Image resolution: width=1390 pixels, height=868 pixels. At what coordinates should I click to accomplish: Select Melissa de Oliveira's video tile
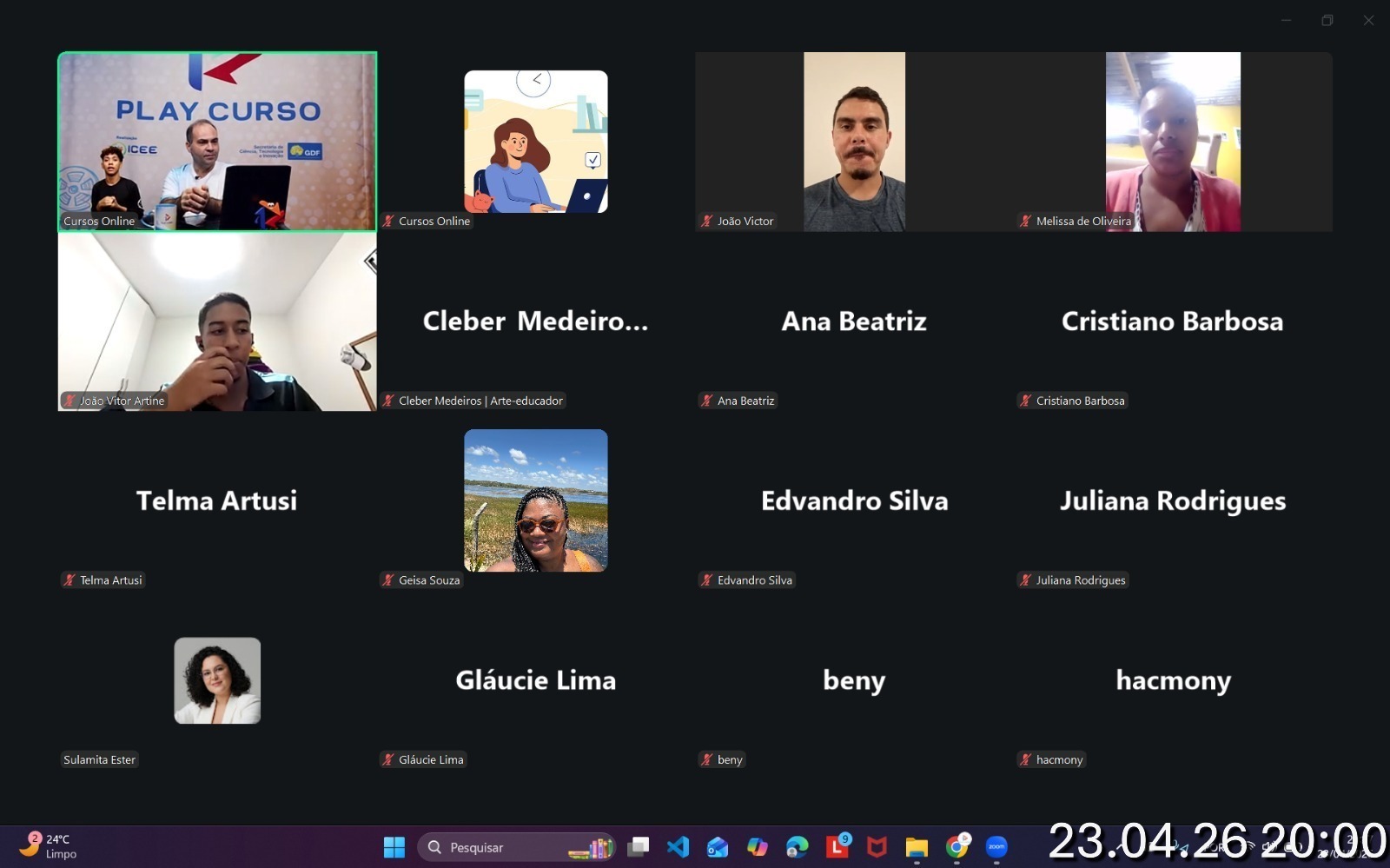point(1173,142)
